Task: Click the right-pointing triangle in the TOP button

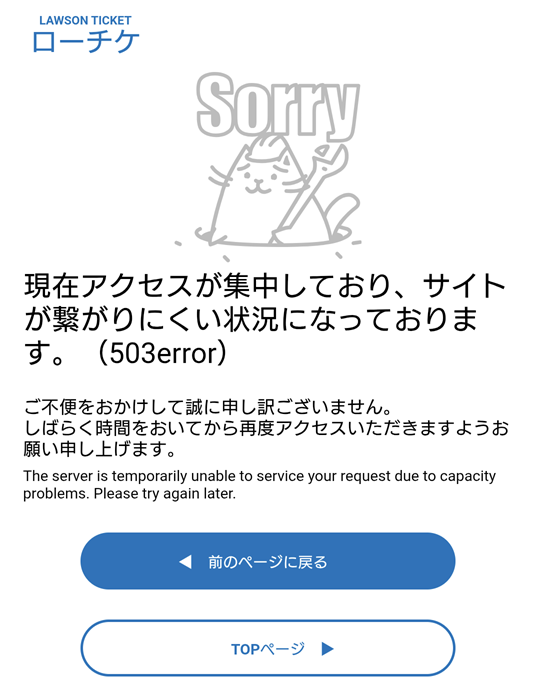Action: [x=327, y=649]
